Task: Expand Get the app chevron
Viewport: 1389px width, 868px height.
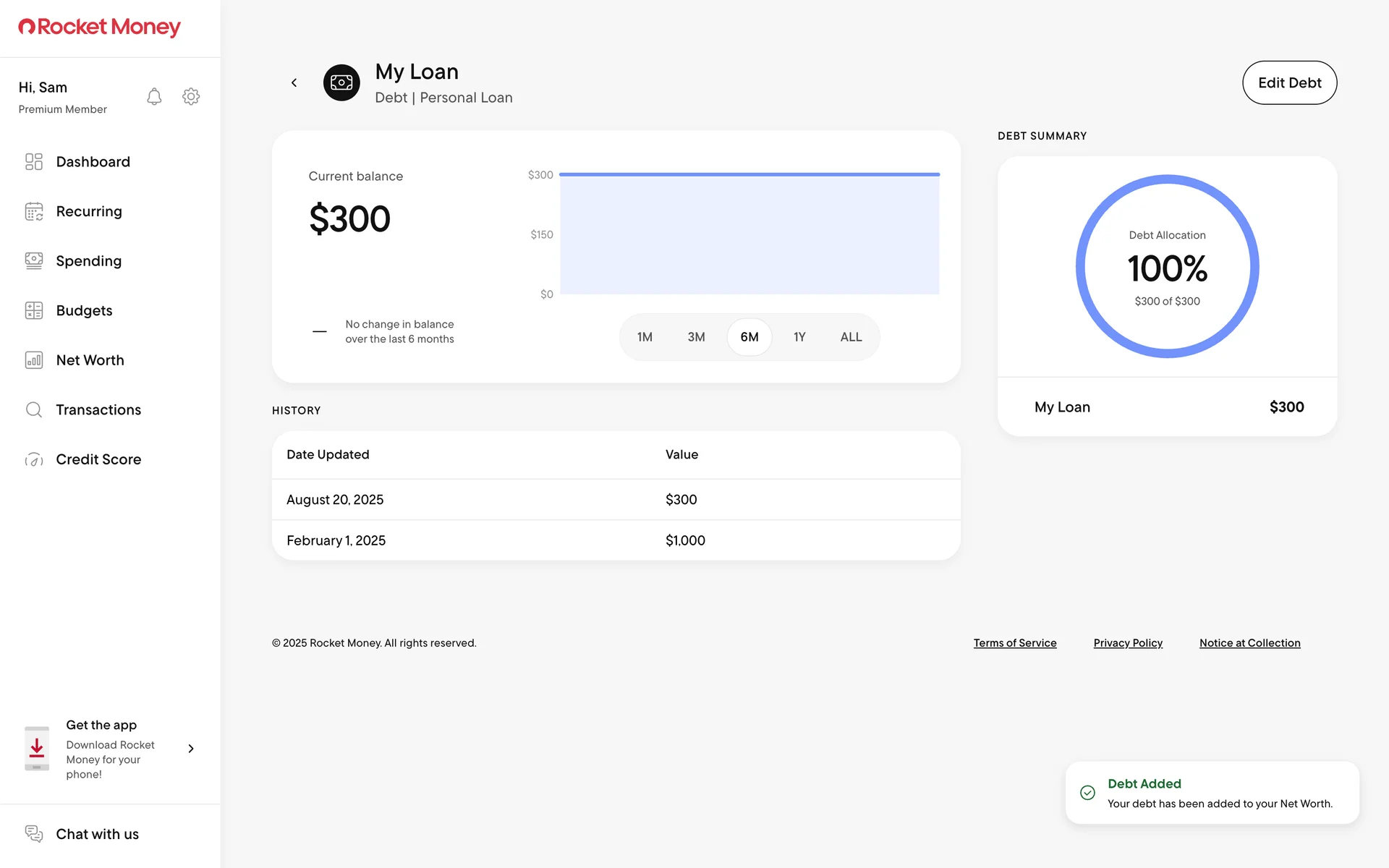Action: coord(191,749)
